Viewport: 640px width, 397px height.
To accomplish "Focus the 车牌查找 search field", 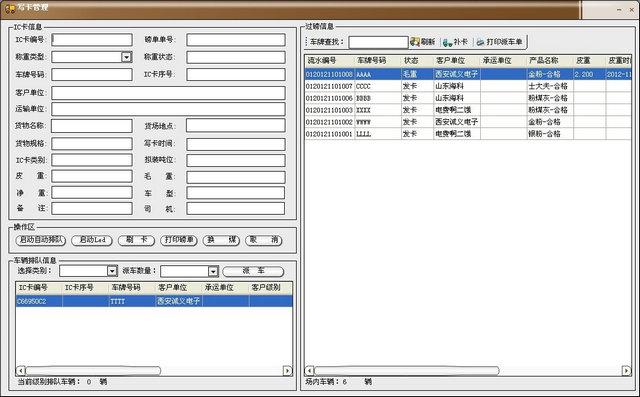I will 378,42.
